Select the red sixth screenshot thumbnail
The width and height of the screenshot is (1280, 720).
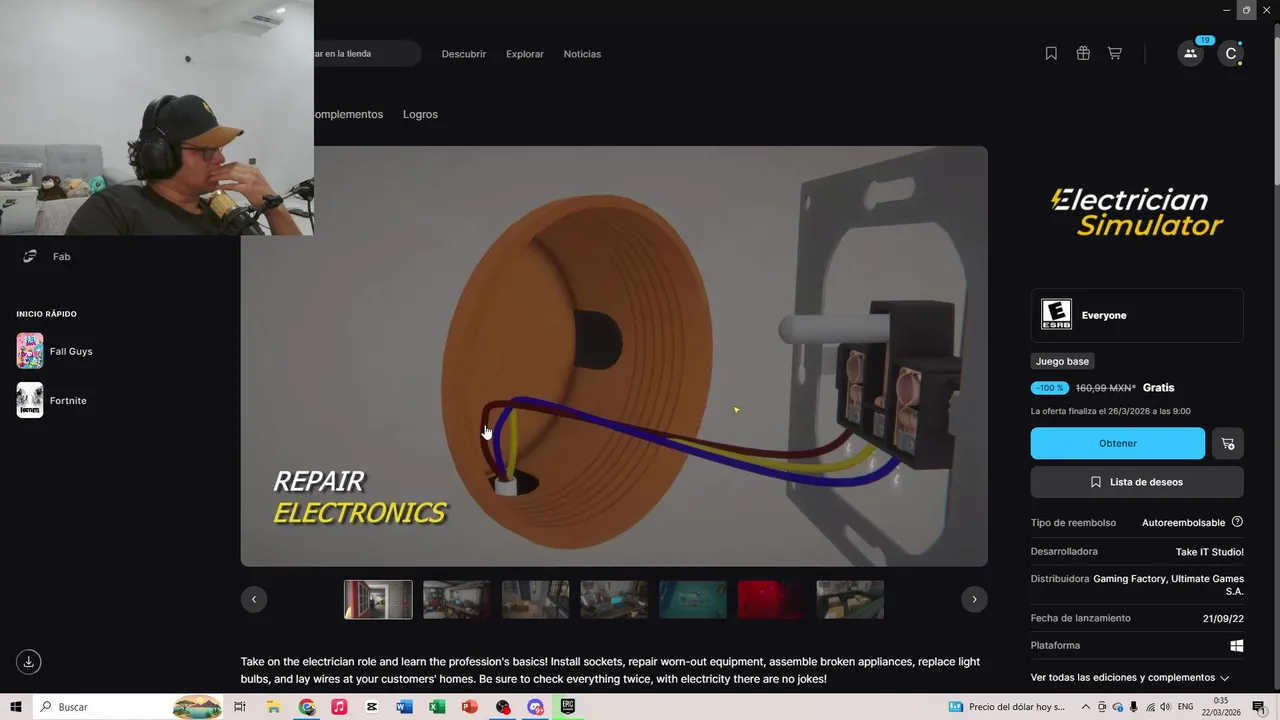point(772,599)
